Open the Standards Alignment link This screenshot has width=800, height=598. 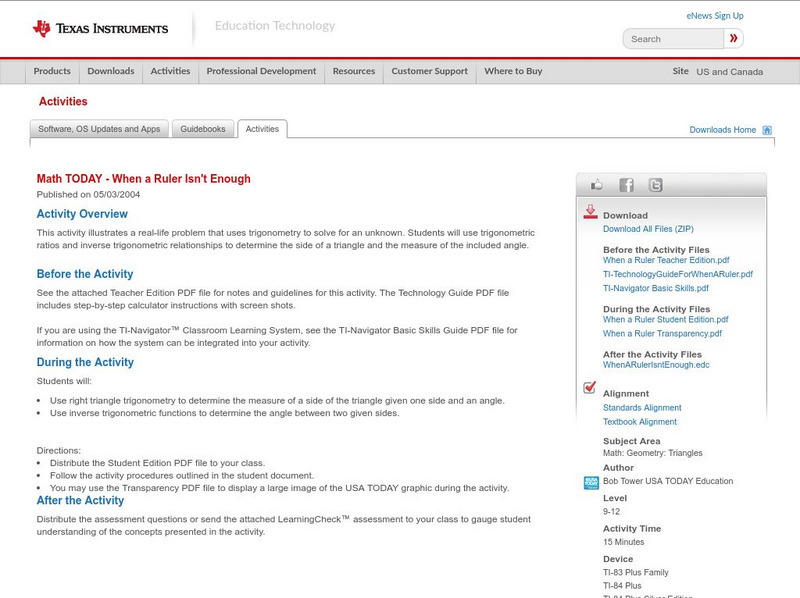pyautogui.click(x=642, y=408)
